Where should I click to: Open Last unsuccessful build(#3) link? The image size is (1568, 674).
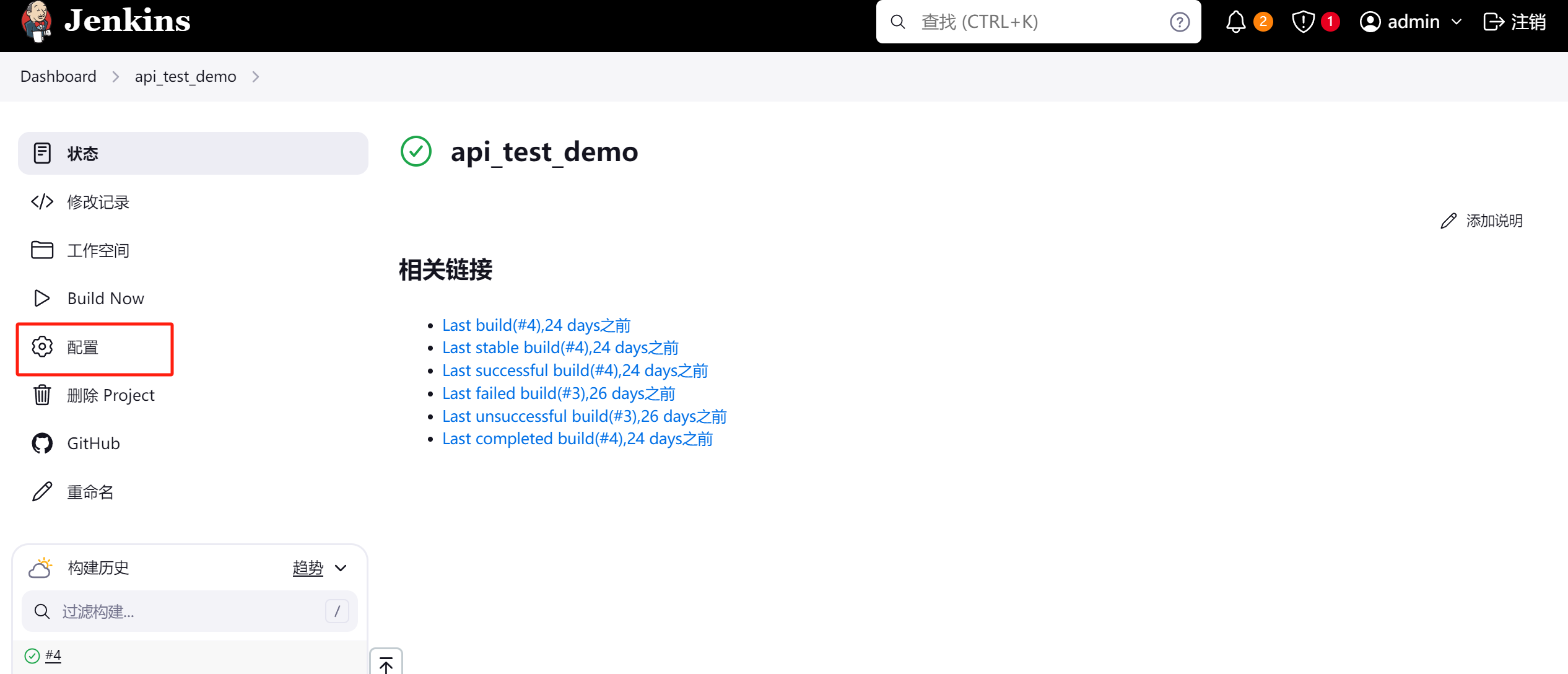click(x=585, y=417)
